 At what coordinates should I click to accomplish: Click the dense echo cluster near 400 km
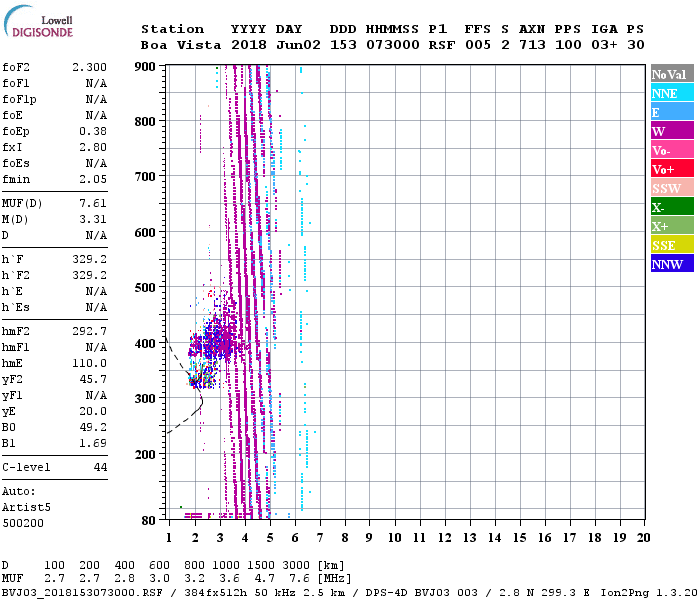click(214, 345)
